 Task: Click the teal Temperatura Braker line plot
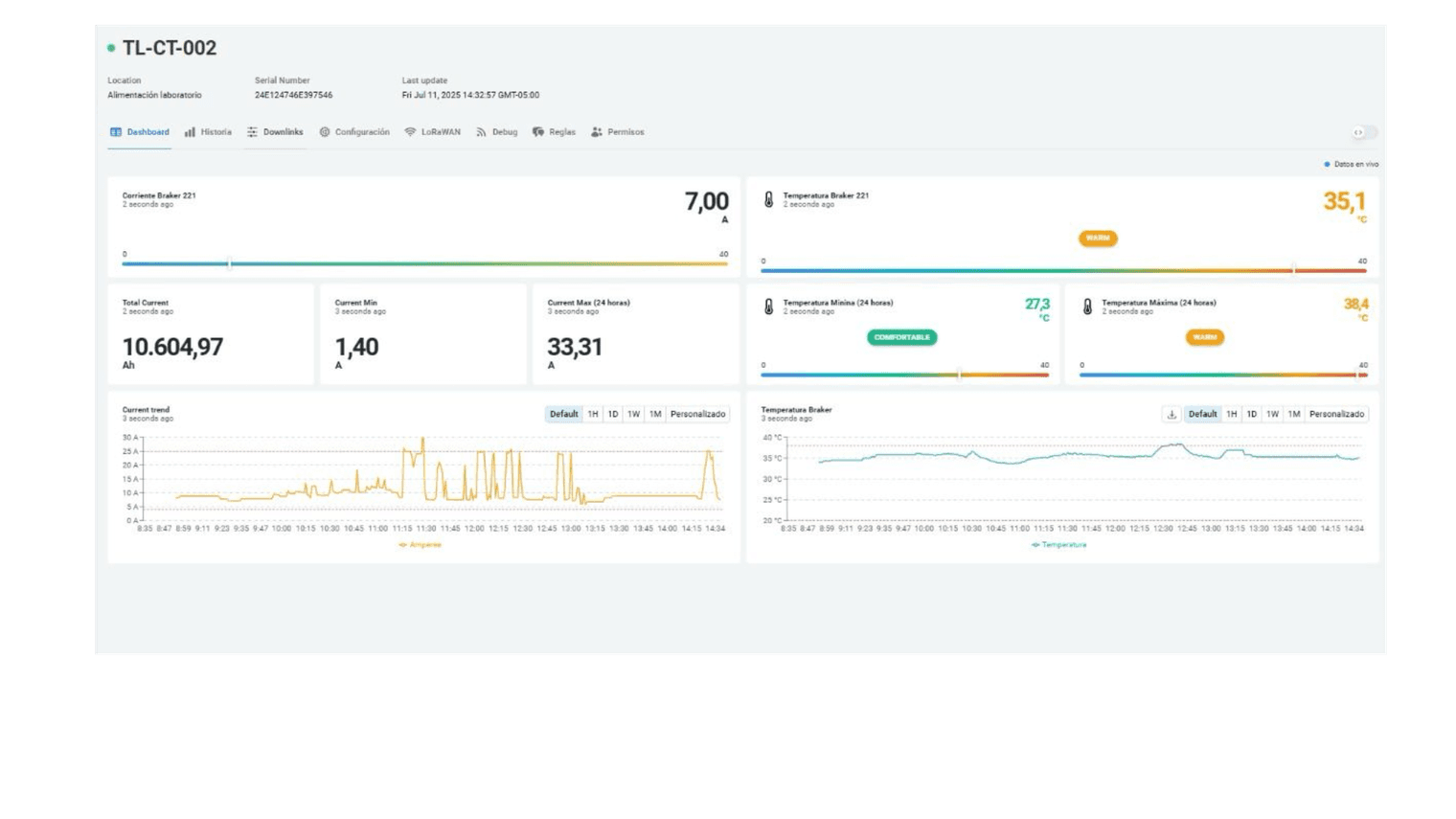tap(1088, 456)
